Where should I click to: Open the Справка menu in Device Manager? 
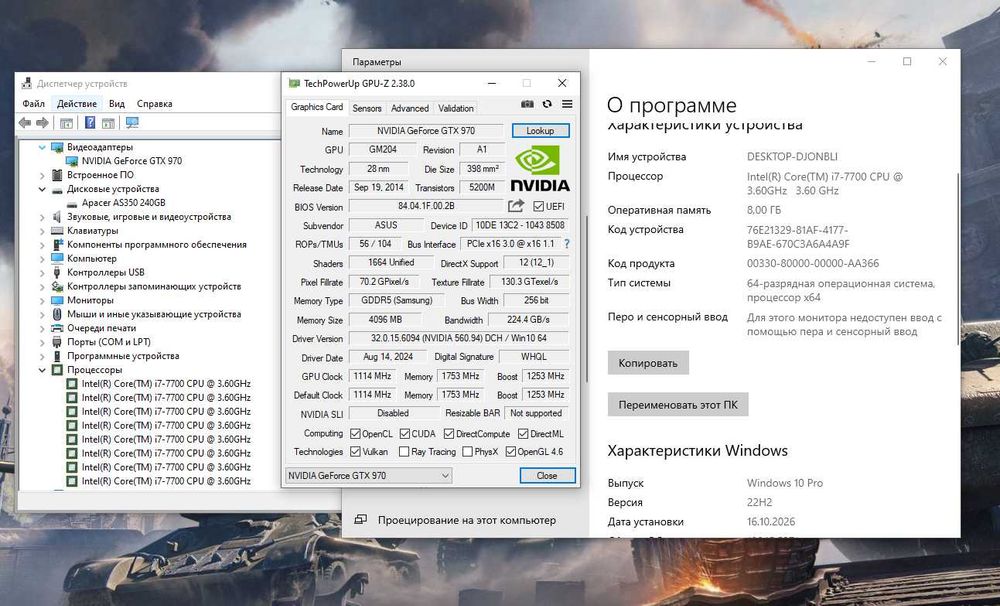tap(154, 103)
